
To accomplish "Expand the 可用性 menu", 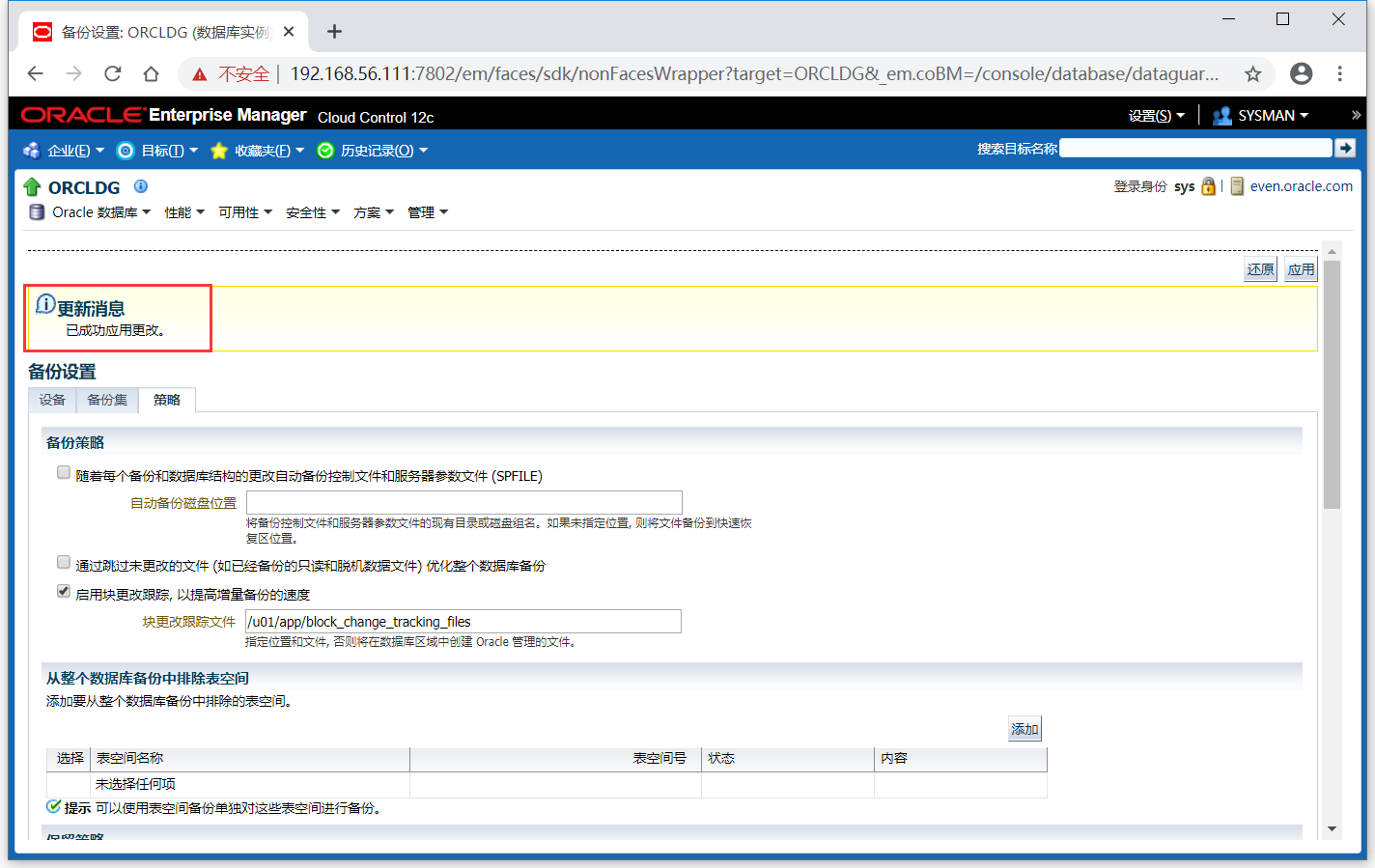I will click(x=245, y=212).
